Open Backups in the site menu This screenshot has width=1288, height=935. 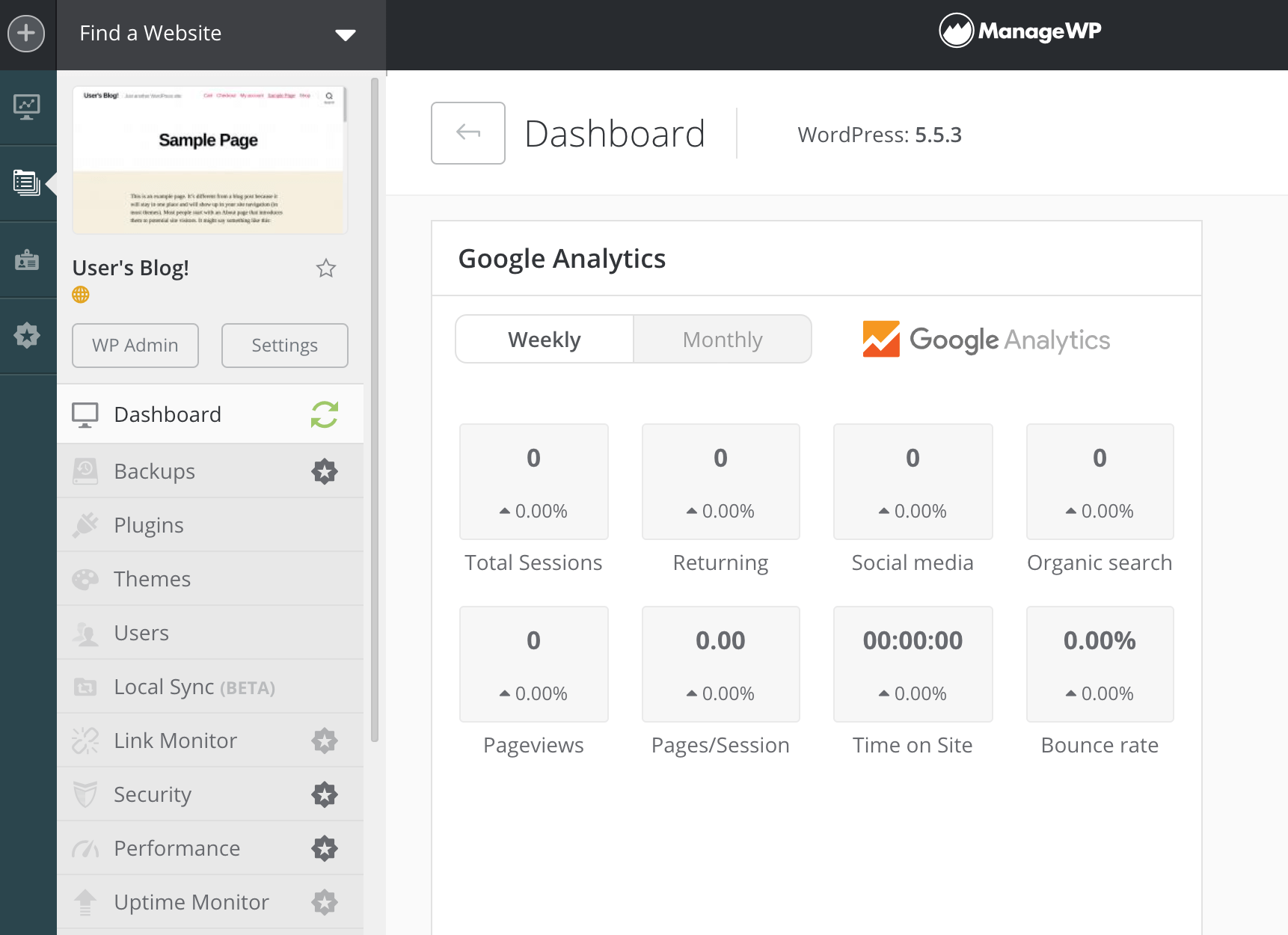coord(210,471)
